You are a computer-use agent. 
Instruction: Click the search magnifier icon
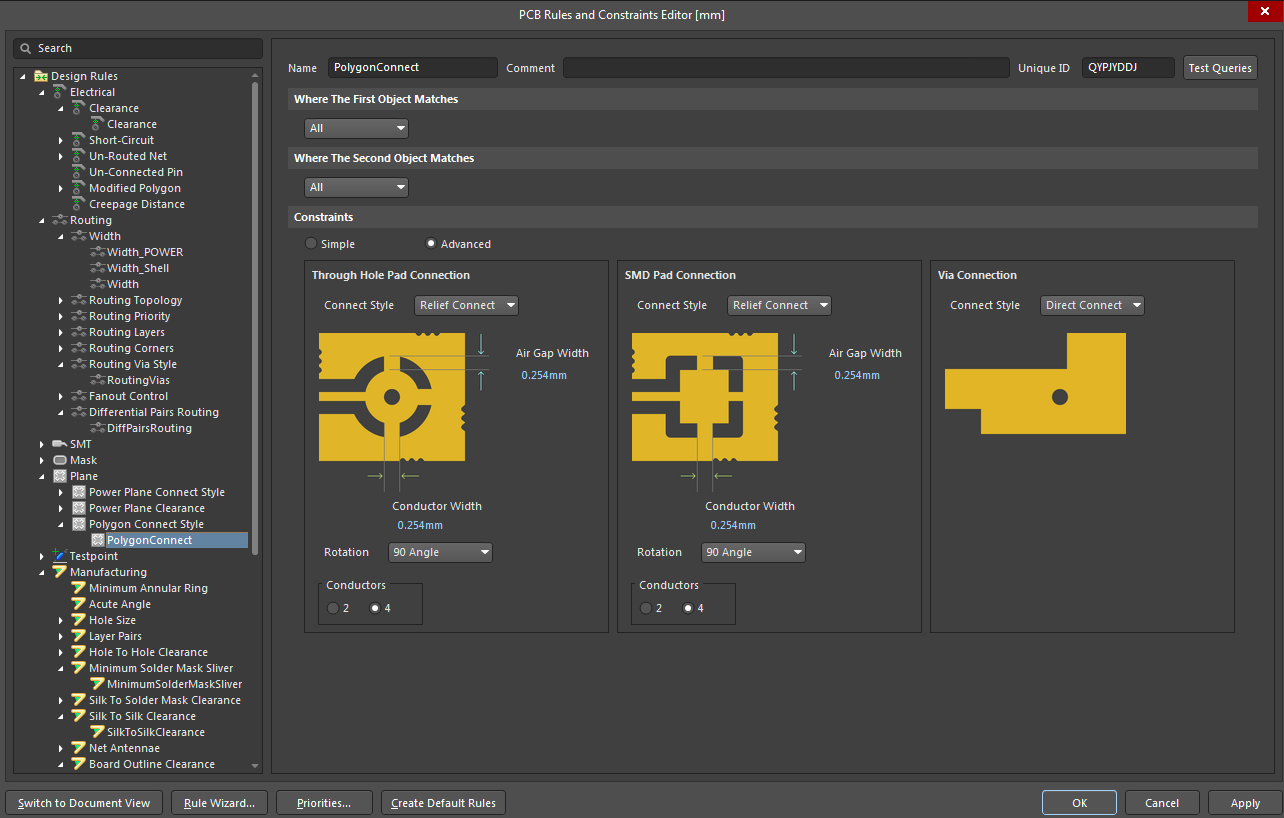(x=23, y=48)
